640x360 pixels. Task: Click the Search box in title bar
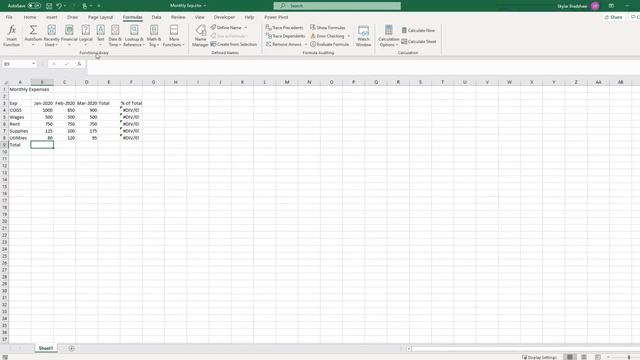(x=337, y=6)
